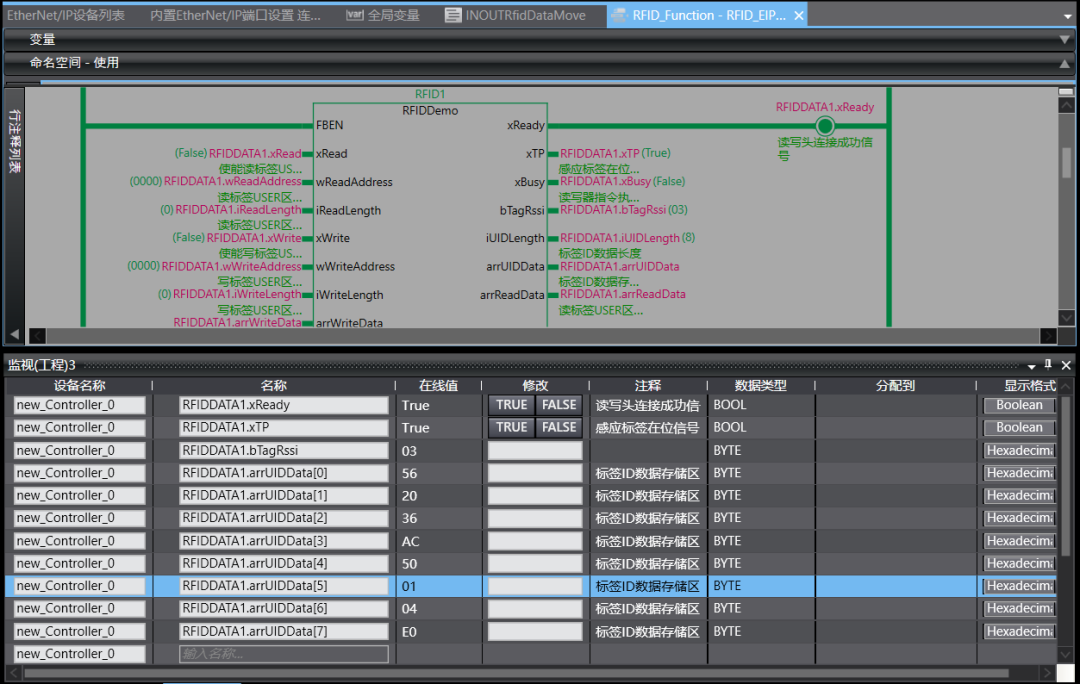Open the tab list overflow dropdown
The height and width of the screenshot is (684, 1080).
point(1069,15)
